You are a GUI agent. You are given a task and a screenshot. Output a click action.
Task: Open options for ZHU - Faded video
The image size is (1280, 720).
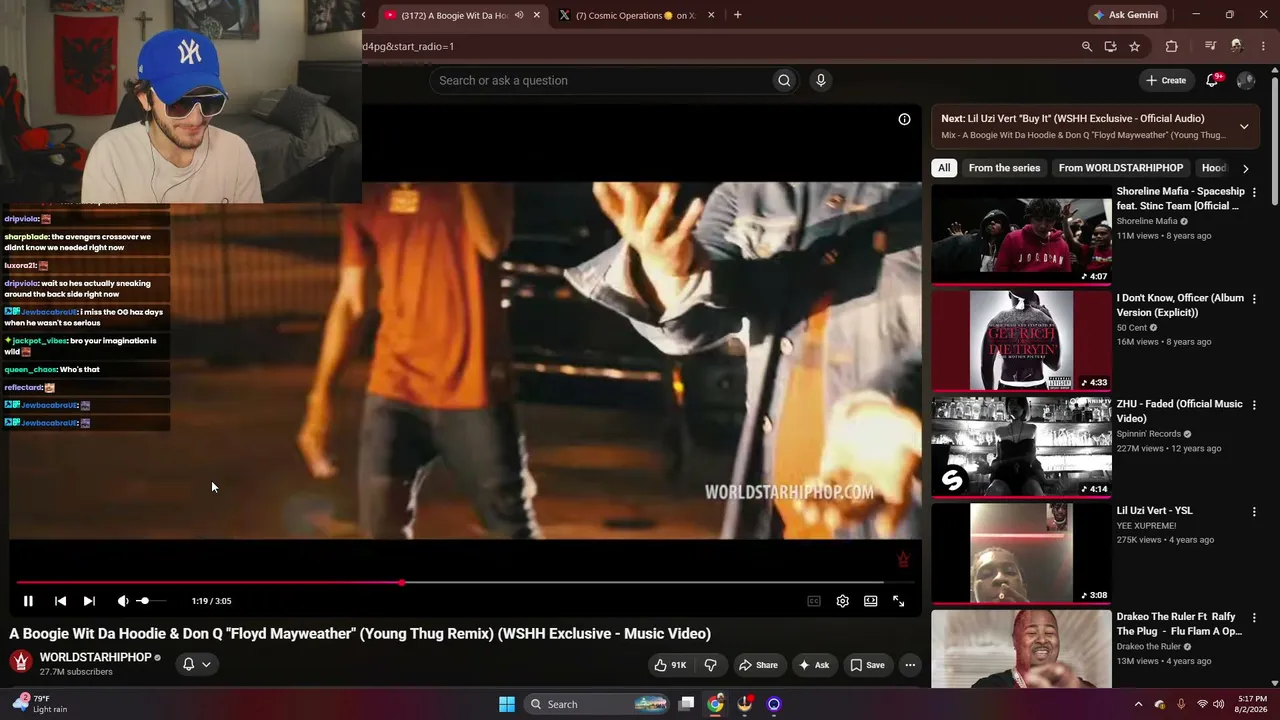point(1254,405)
